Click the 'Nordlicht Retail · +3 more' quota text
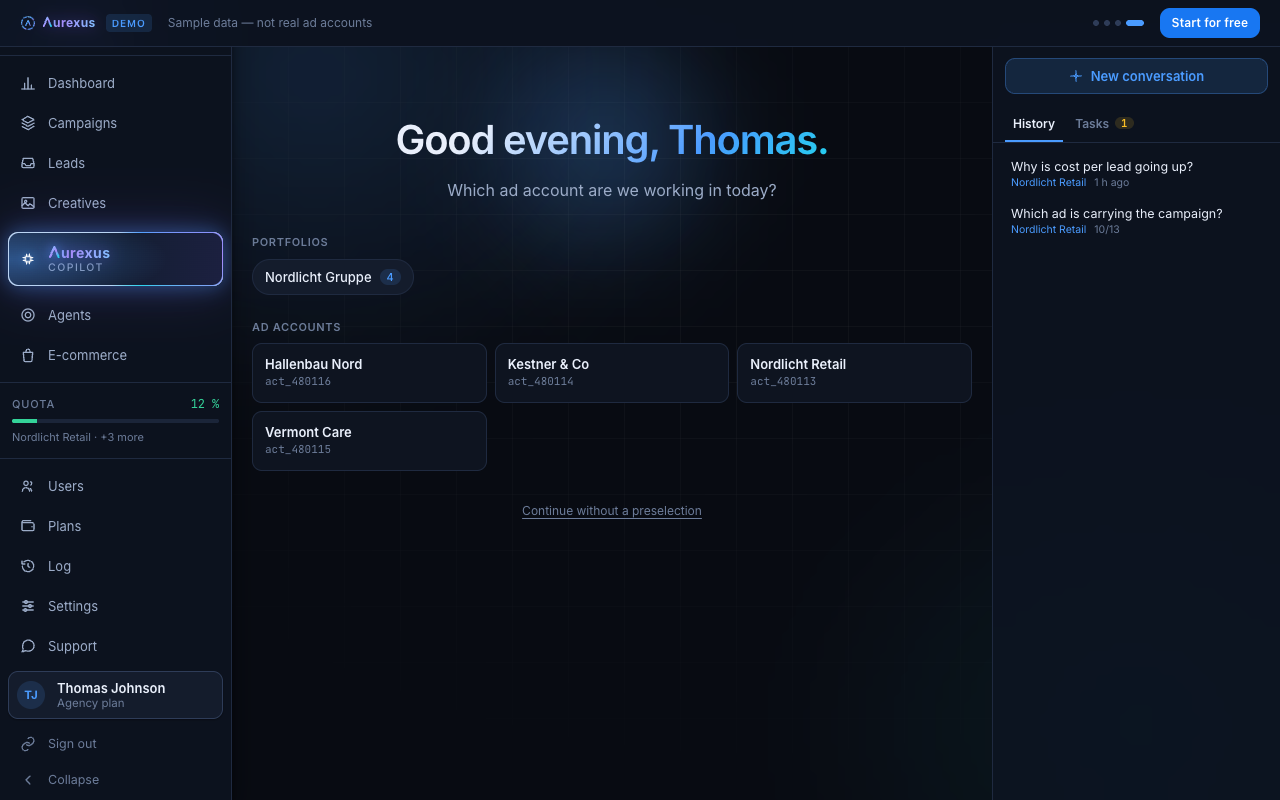Screen dimensions: 1280x800 point(78,437)
